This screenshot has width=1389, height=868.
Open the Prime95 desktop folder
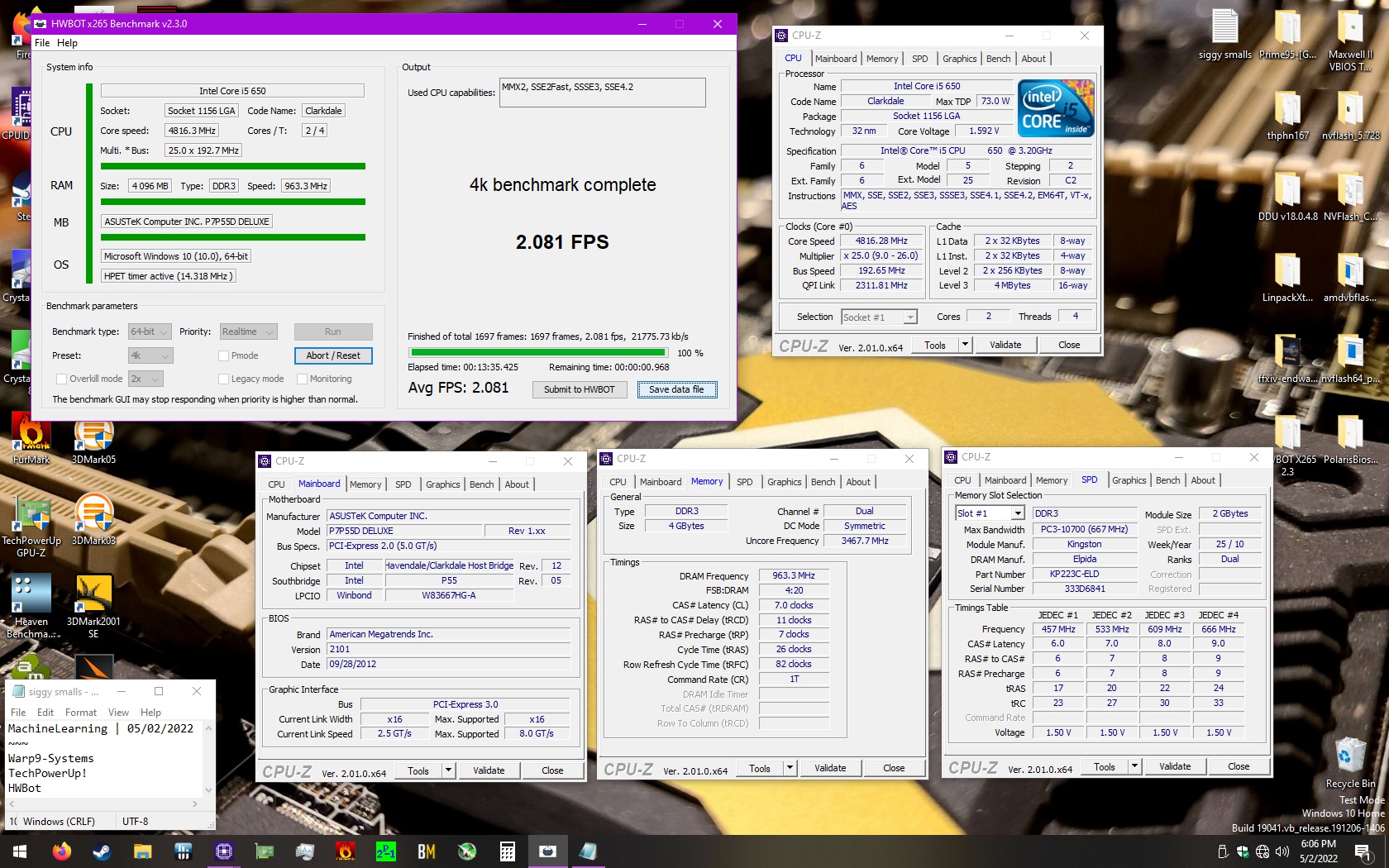click(1287, 35)
